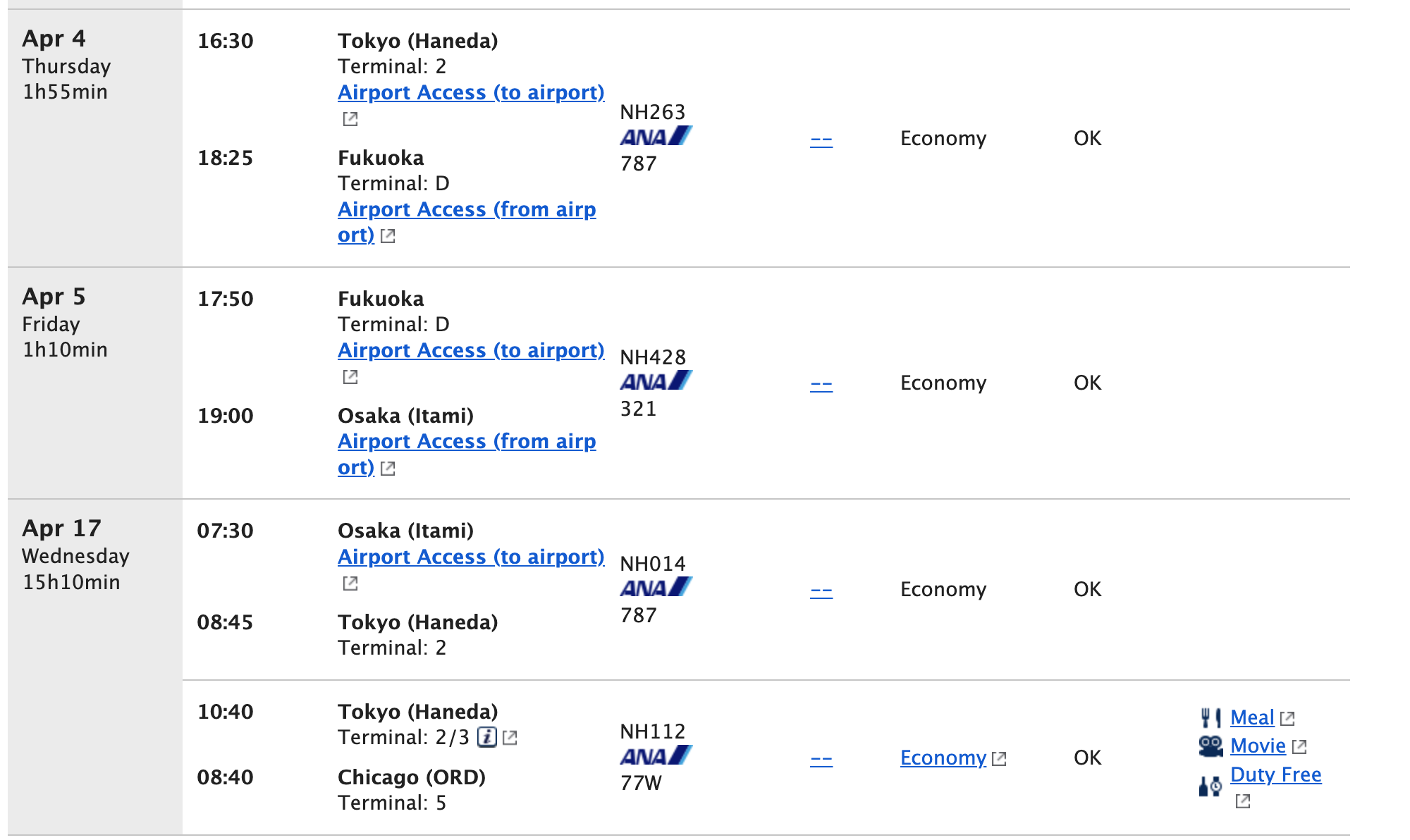Click the seat dashes link for NH014
This screenshot has width=1410, height=840.
point(821,590)
